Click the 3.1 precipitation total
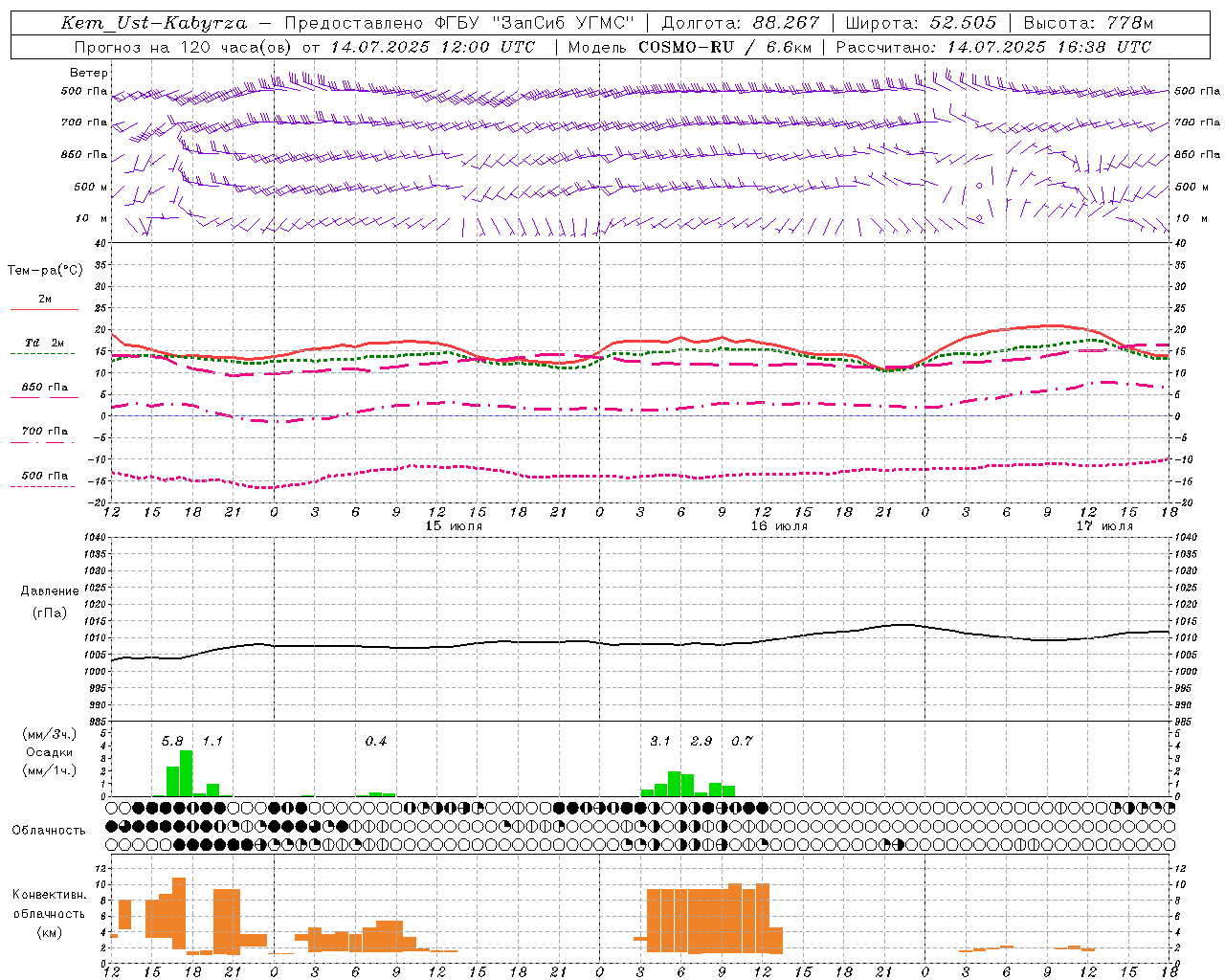 660,741
